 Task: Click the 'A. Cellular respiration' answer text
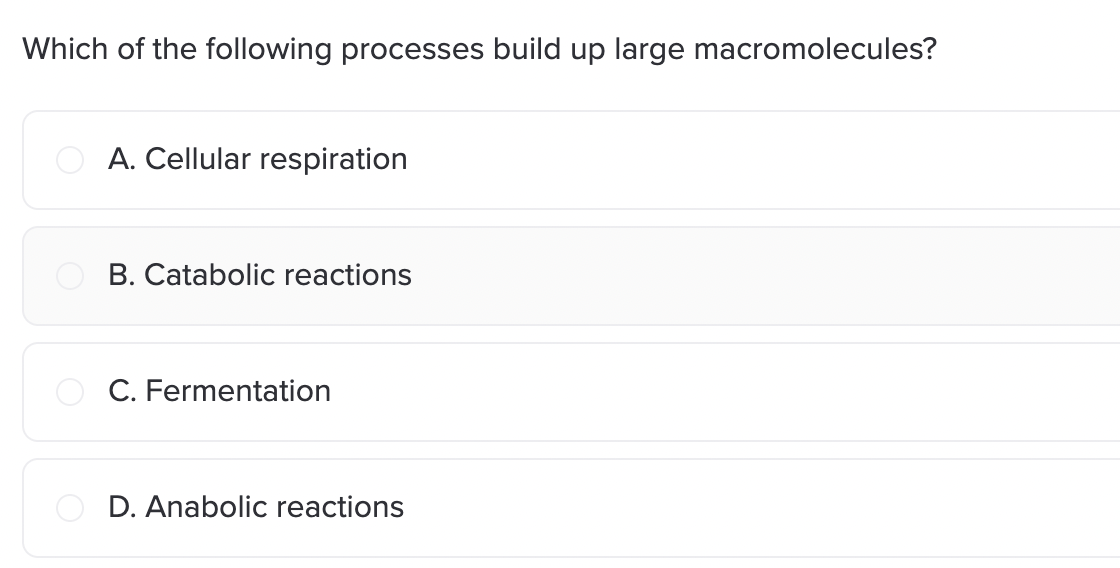pyautogui.click(x=258, y=159)
